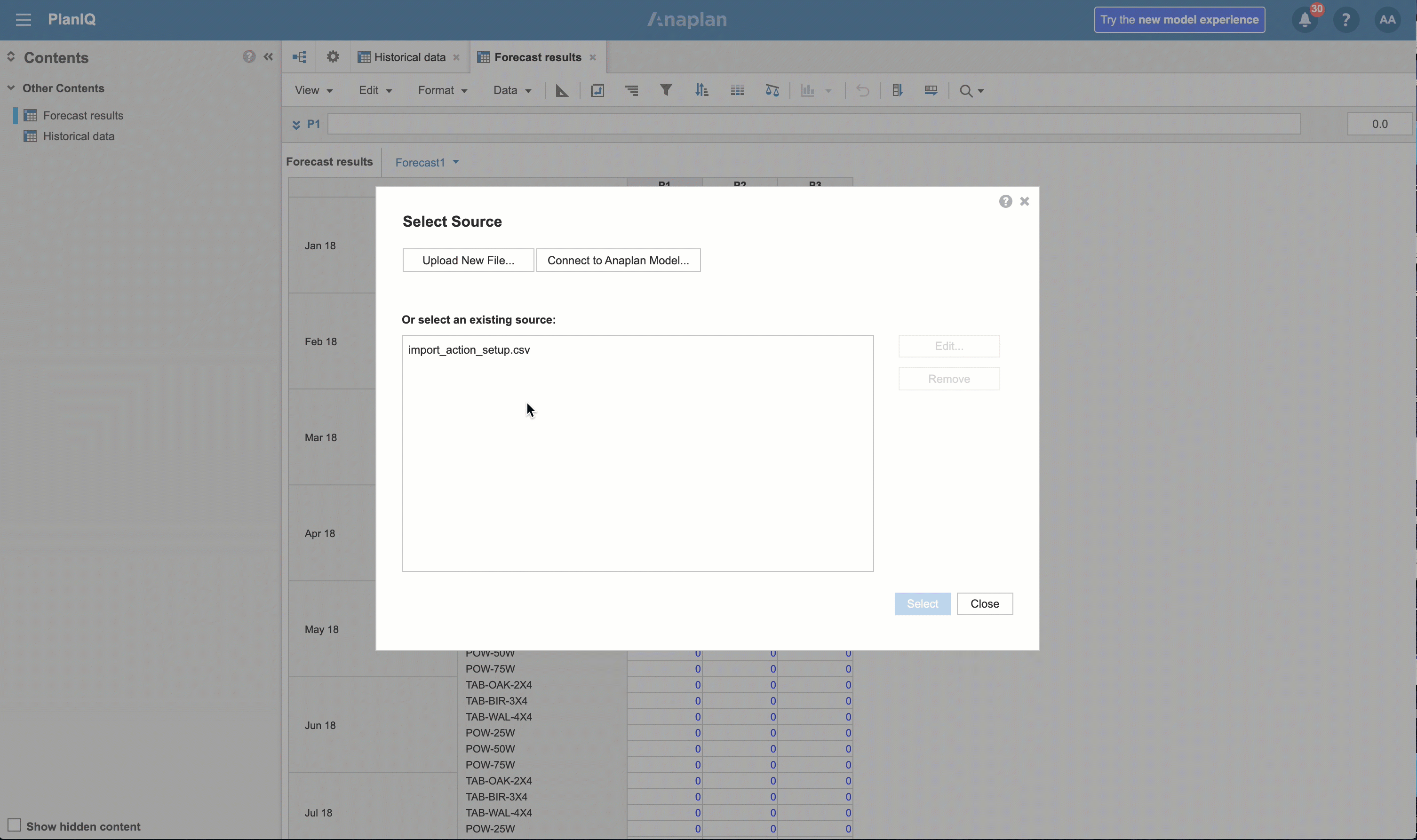
Task: Click the blueprint set-square toolbar icon
Action: pos(562,91)
